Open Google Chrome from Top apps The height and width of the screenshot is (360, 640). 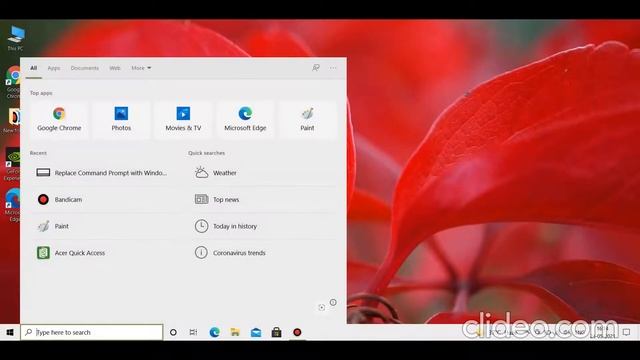click(x=59, y=120)
